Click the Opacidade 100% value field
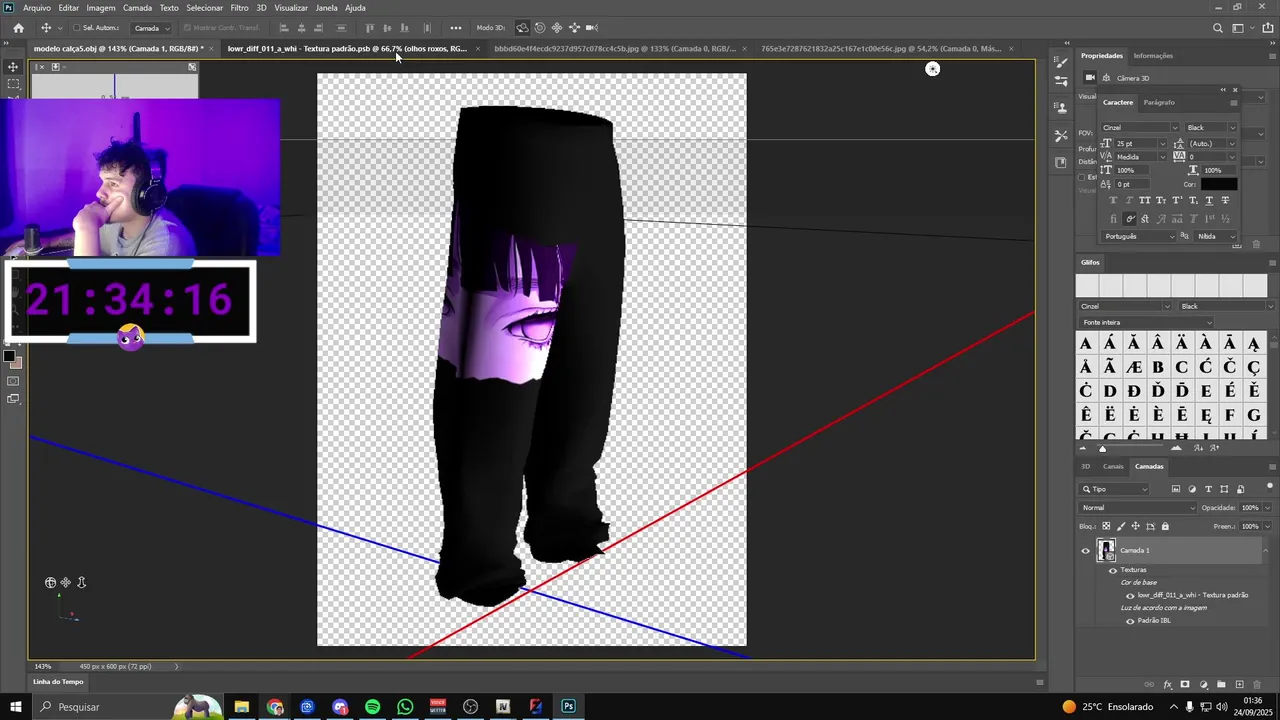 pyautogui.click(x=1250, y=507)
